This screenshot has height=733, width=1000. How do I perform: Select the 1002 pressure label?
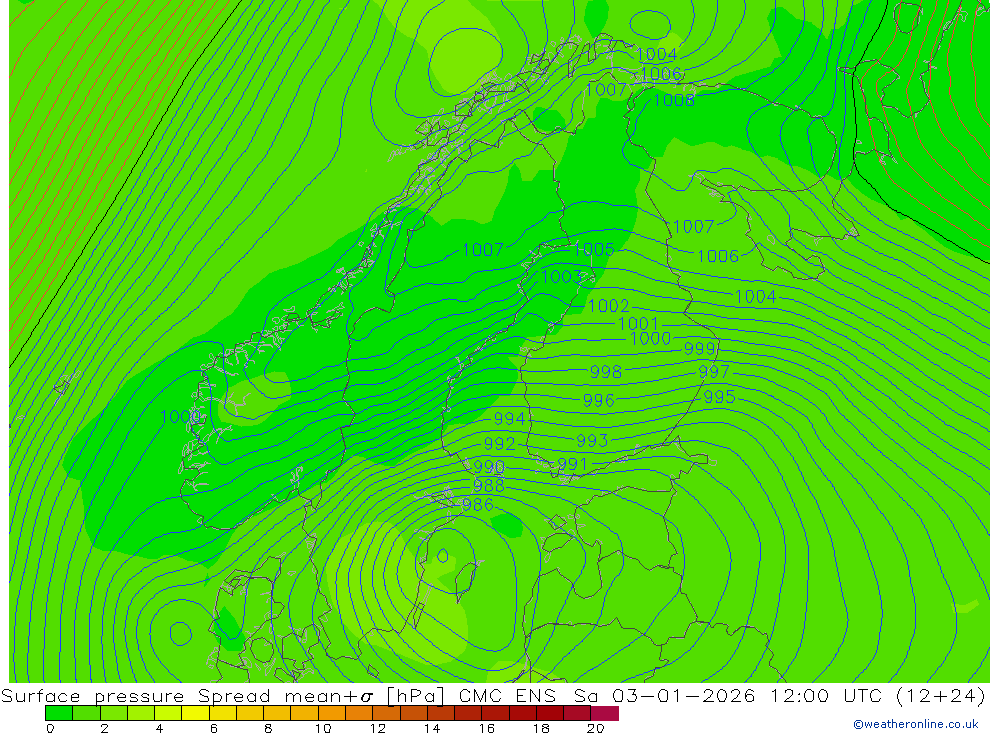(609, 306)
